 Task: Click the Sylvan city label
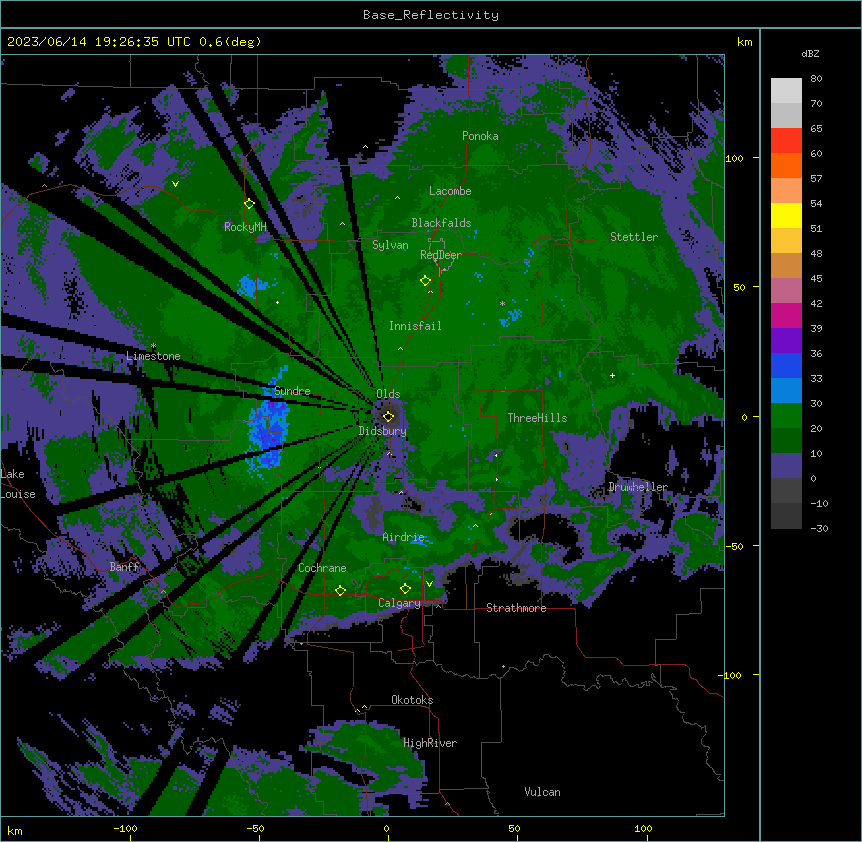tap(390, 245)
